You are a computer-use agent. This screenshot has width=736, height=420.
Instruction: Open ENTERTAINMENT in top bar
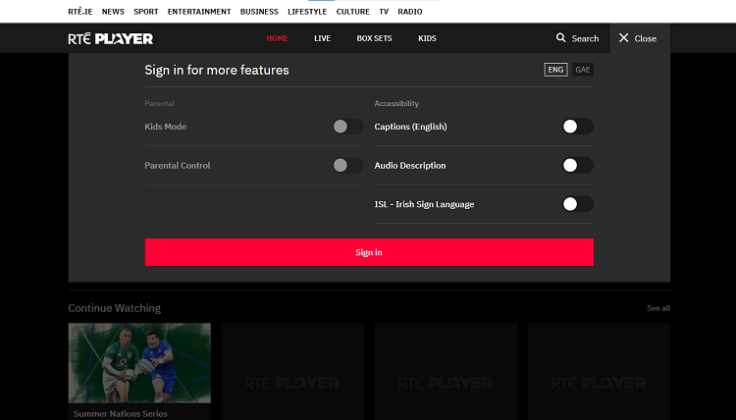pos(199,12)
